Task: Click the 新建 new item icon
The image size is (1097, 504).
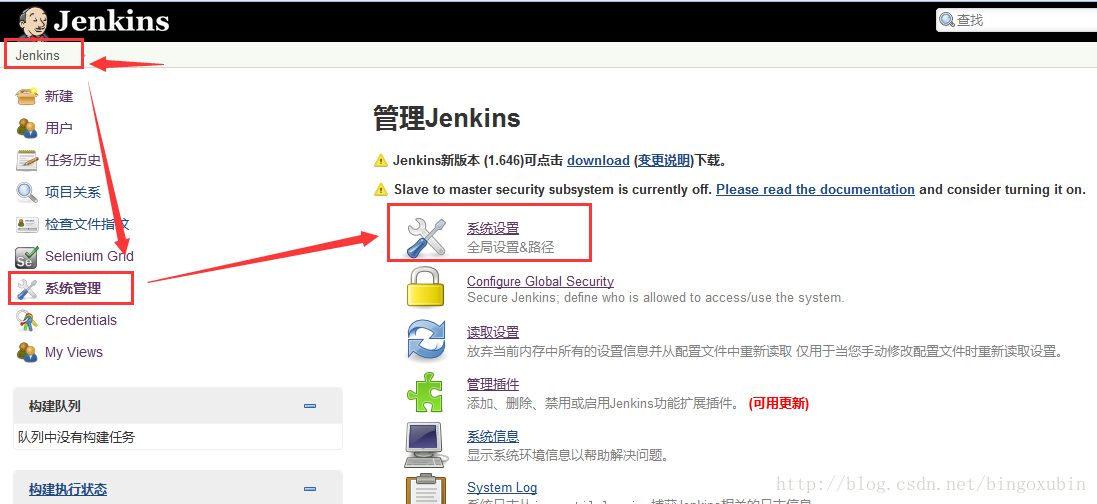Action: click(27, 96)
